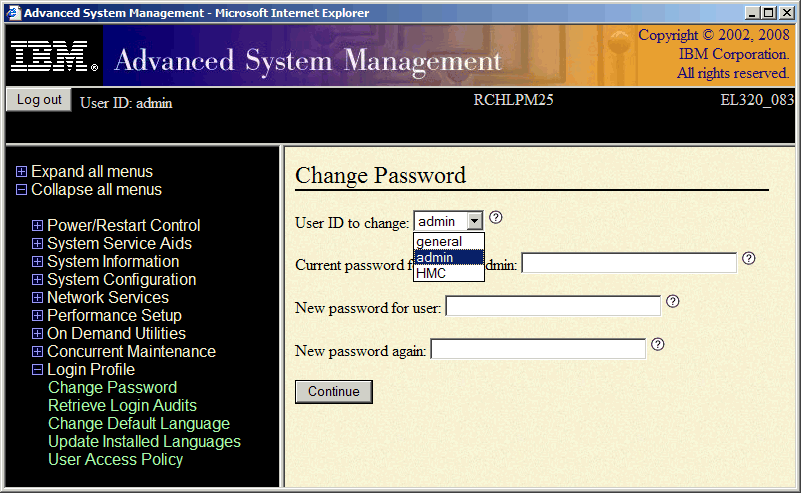This screenshot has width=801, height=493.
Task: Expand the Concurrent Maintenance menu
Action: click(37, 351)
